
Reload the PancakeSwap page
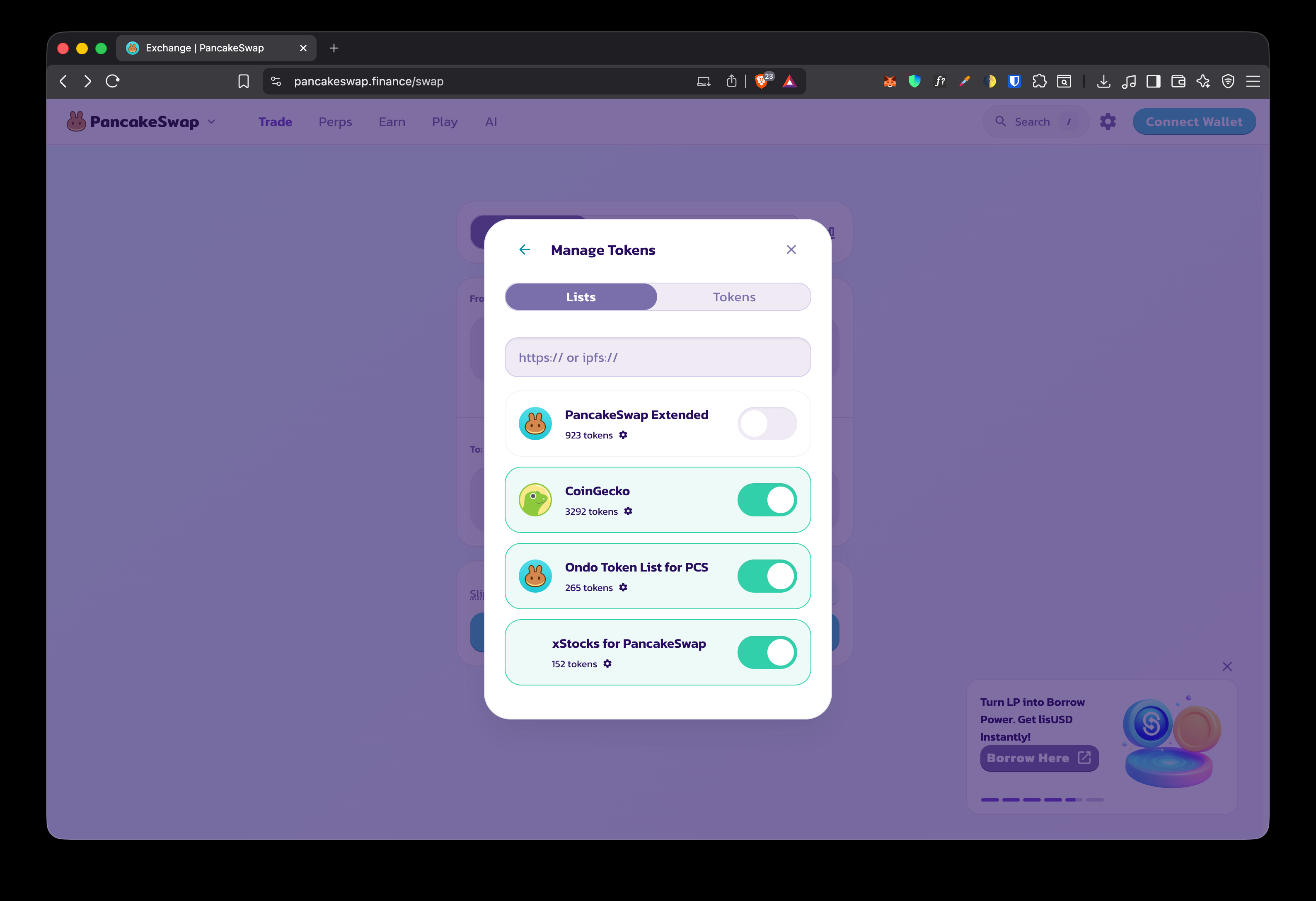point(113,82)
